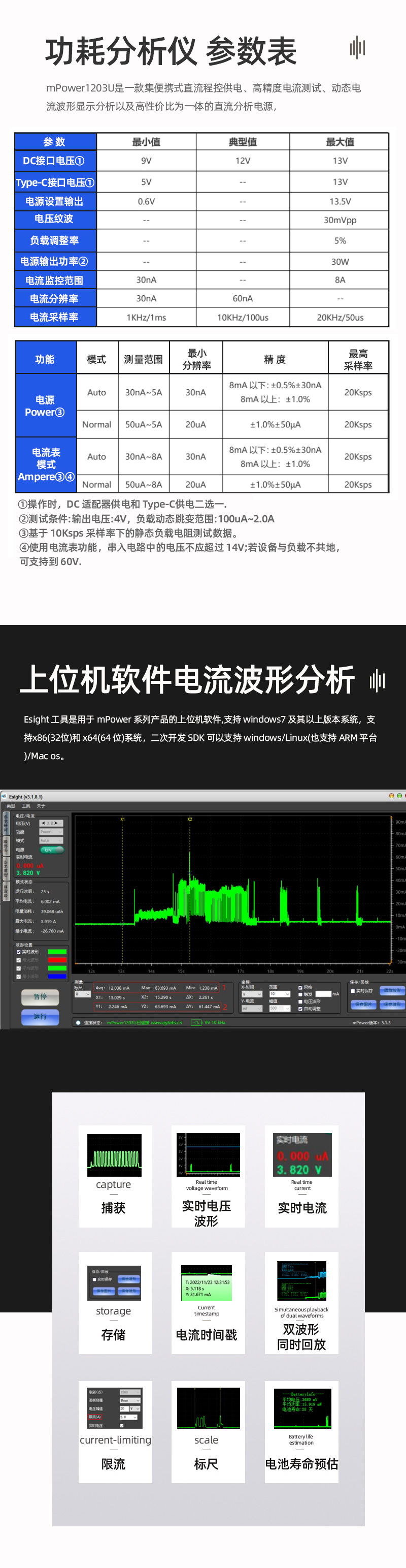Pick the green 实时波形 color swatch

(x=57, y=951)
